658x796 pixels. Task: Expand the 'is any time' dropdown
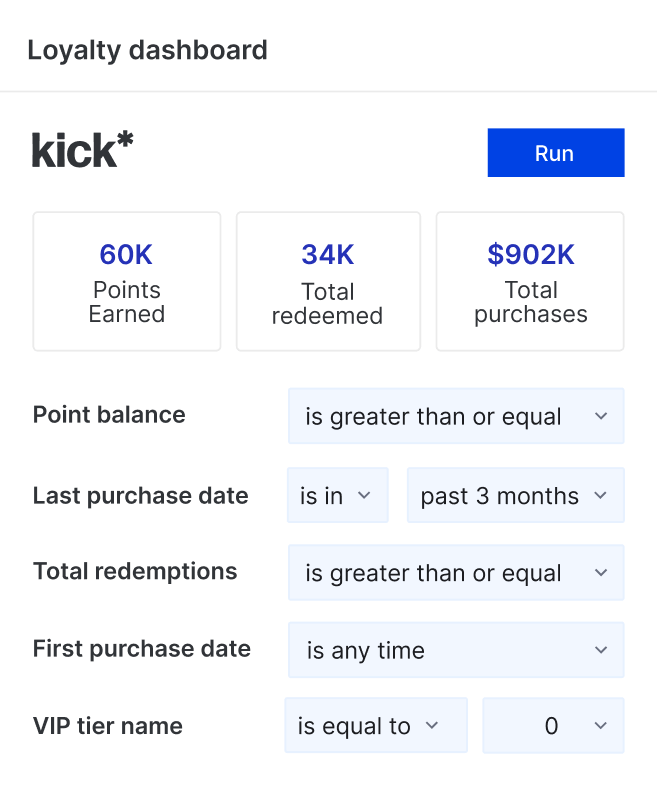(455, 650)
